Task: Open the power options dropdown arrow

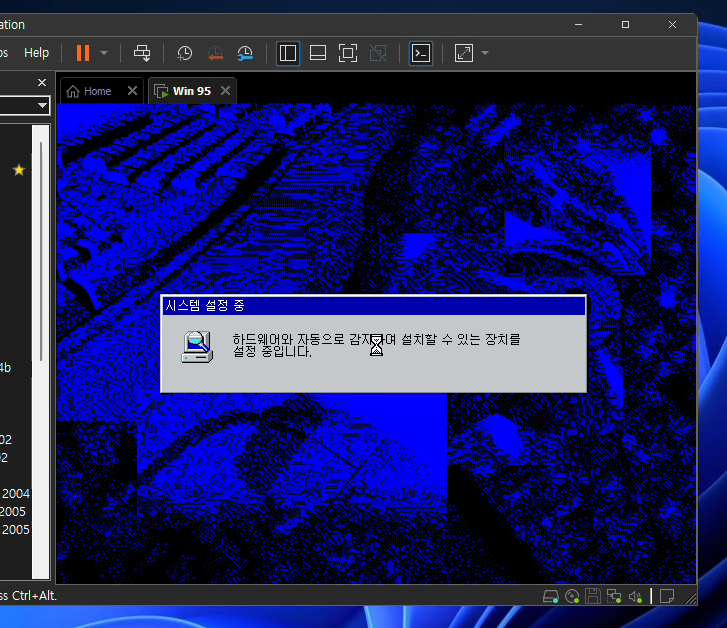Action: 104,53
